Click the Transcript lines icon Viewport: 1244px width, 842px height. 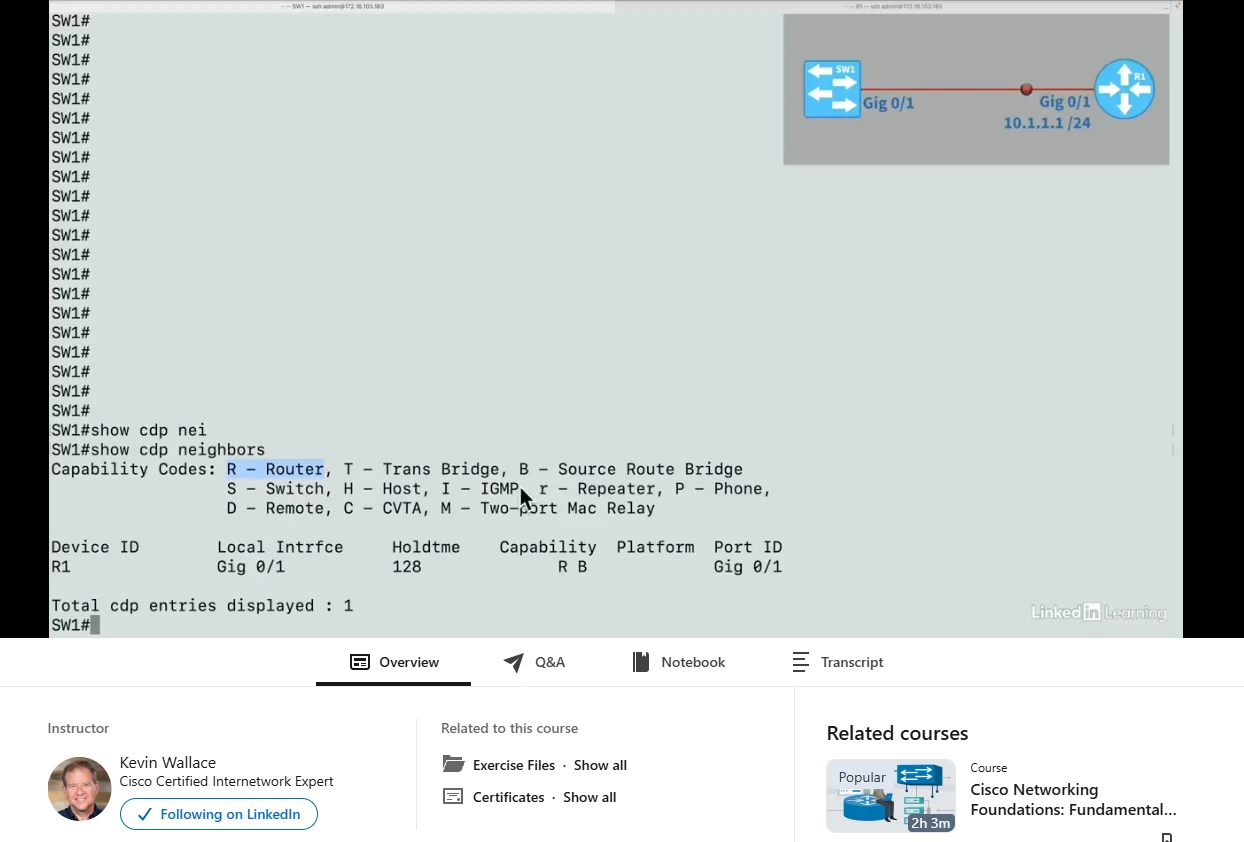[800, 662]
